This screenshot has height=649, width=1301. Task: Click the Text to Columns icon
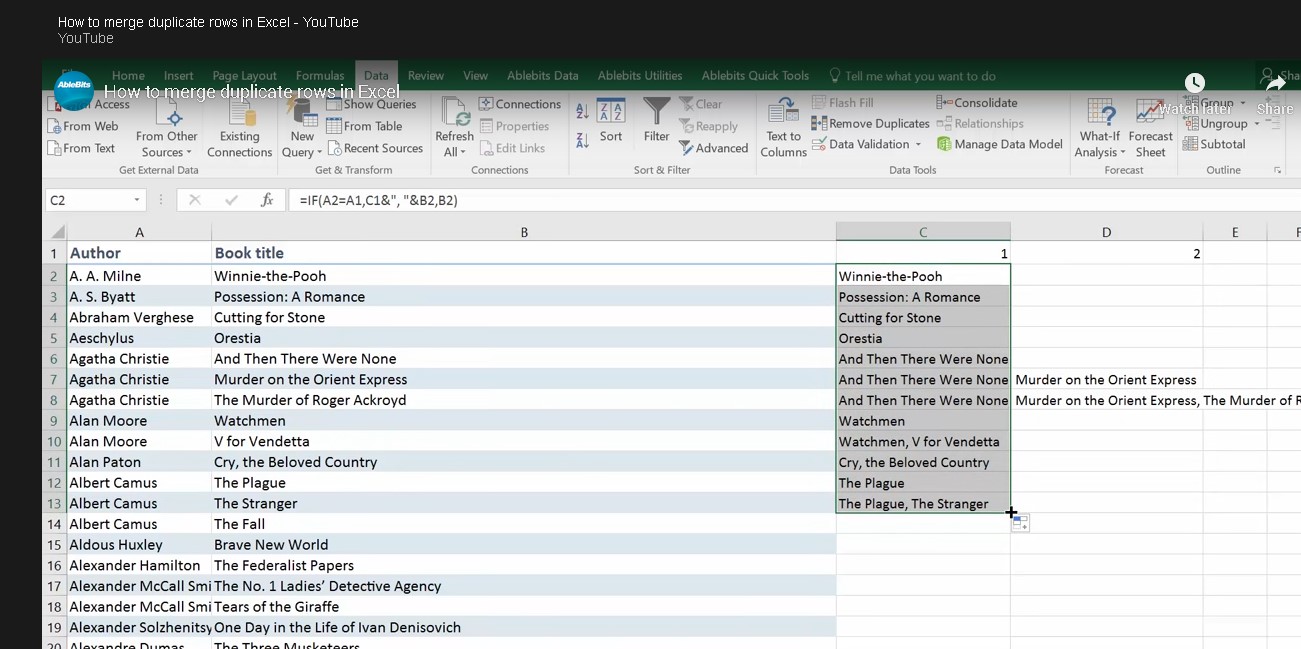(783, 111)
